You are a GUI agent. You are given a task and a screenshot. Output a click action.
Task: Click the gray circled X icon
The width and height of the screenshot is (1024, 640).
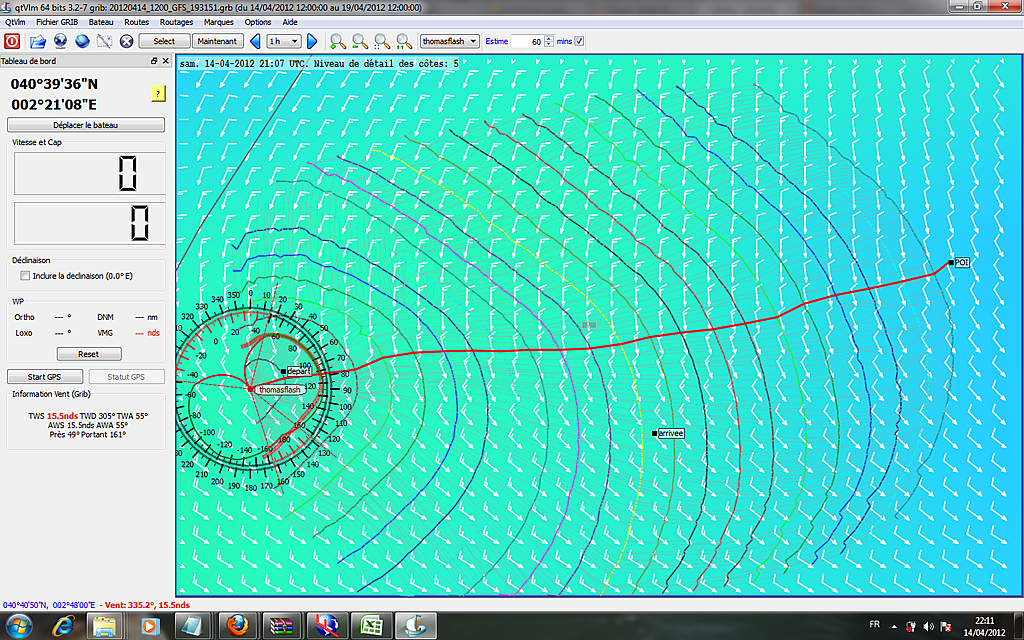[x=127, y=41]
